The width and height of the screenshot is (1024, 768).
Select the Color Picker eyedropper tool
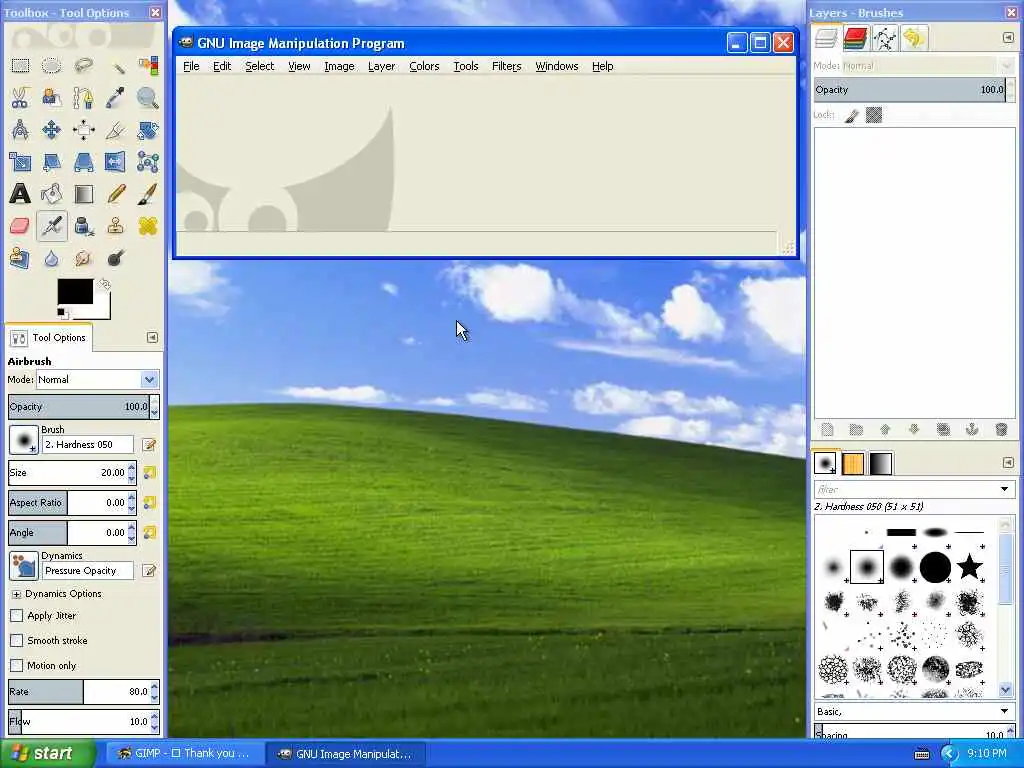(116, 98)
